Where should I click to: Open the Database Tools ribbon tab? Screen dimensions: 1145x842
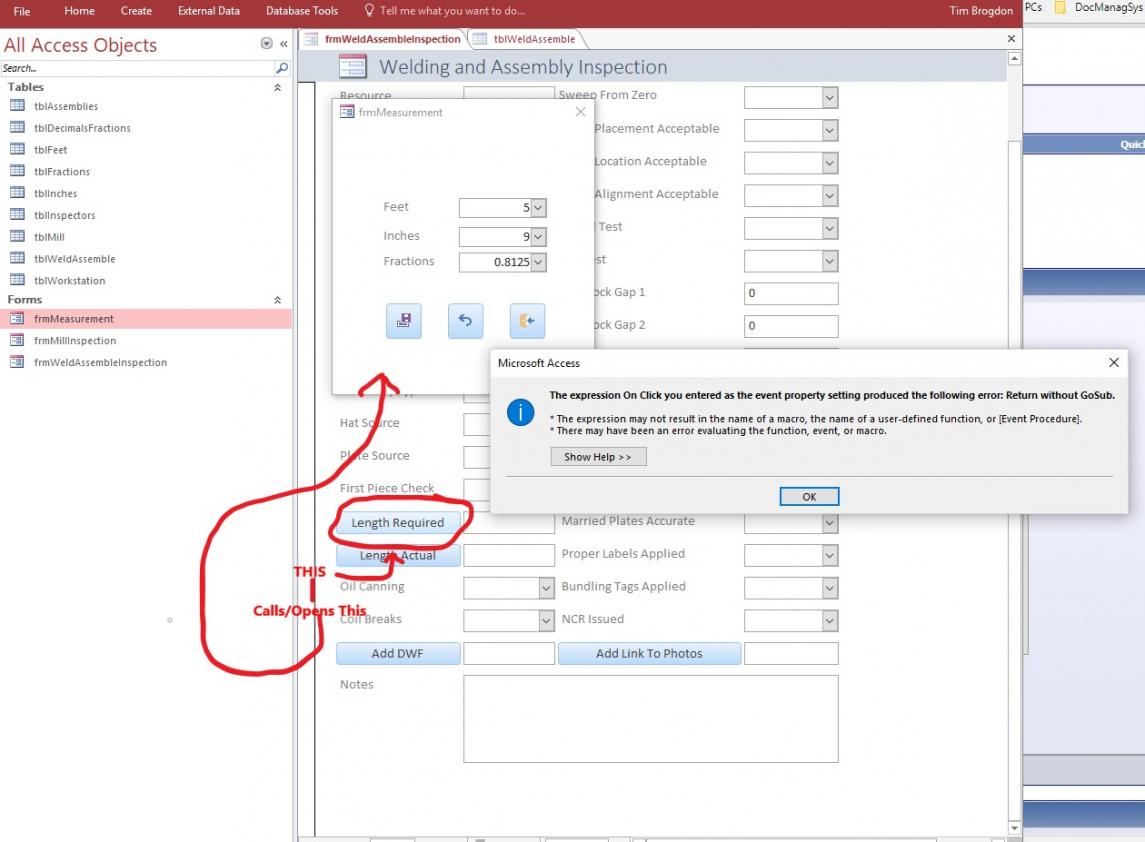[x=302, y=11]
